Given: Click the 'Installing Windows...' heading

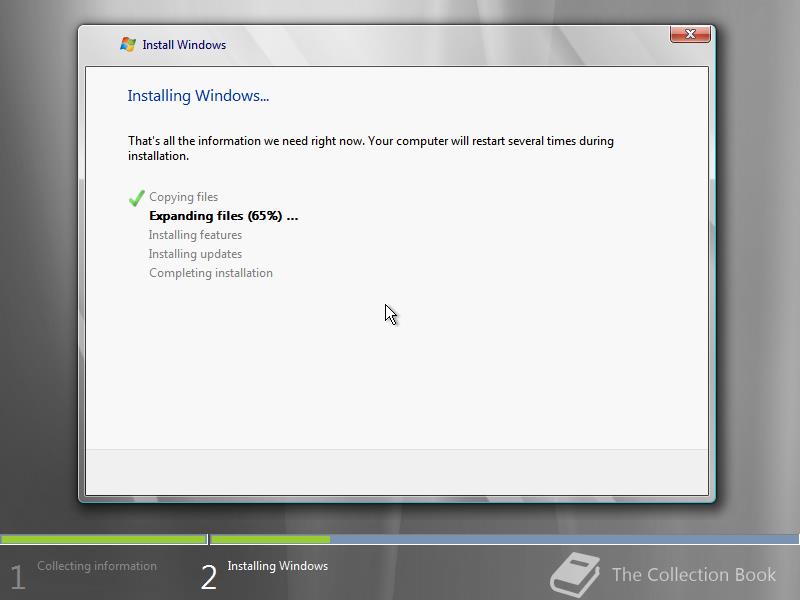Looking at the screenshot, I should point(198,96).
